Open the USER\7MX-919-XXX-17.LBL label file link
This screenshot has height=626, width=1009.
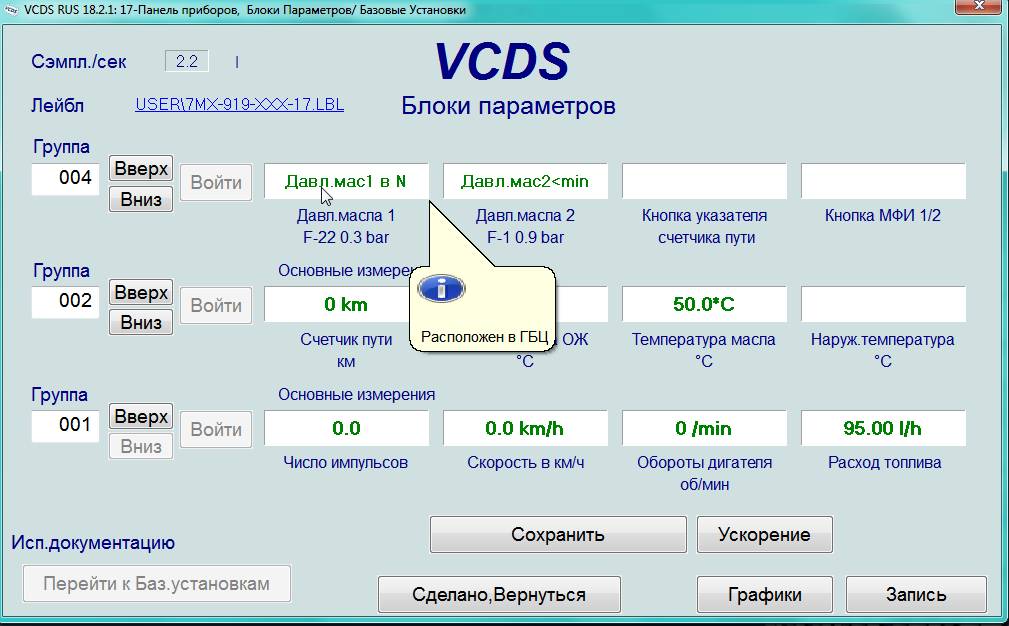239,104
